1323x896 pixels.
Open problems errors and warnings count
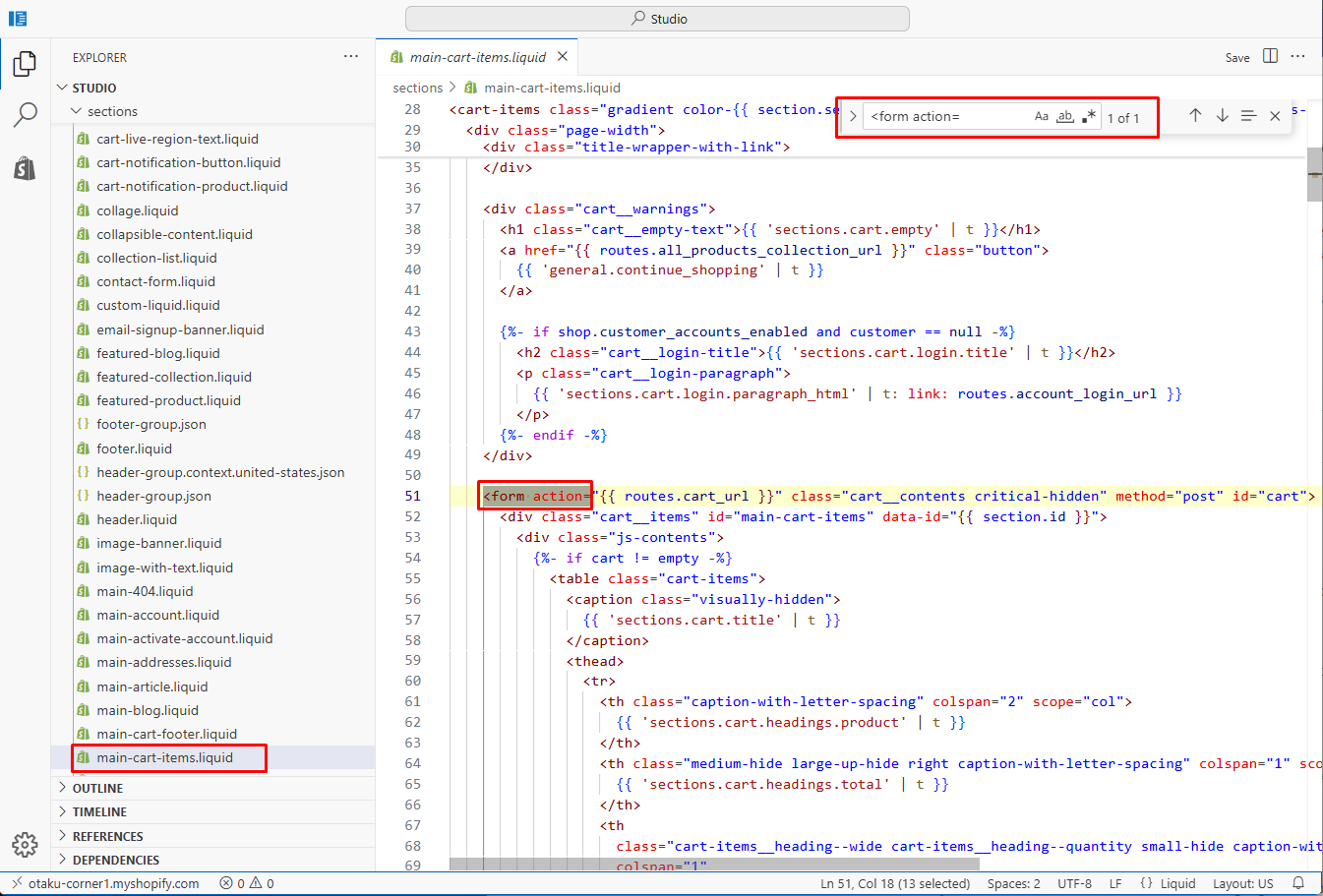(247, 883)
